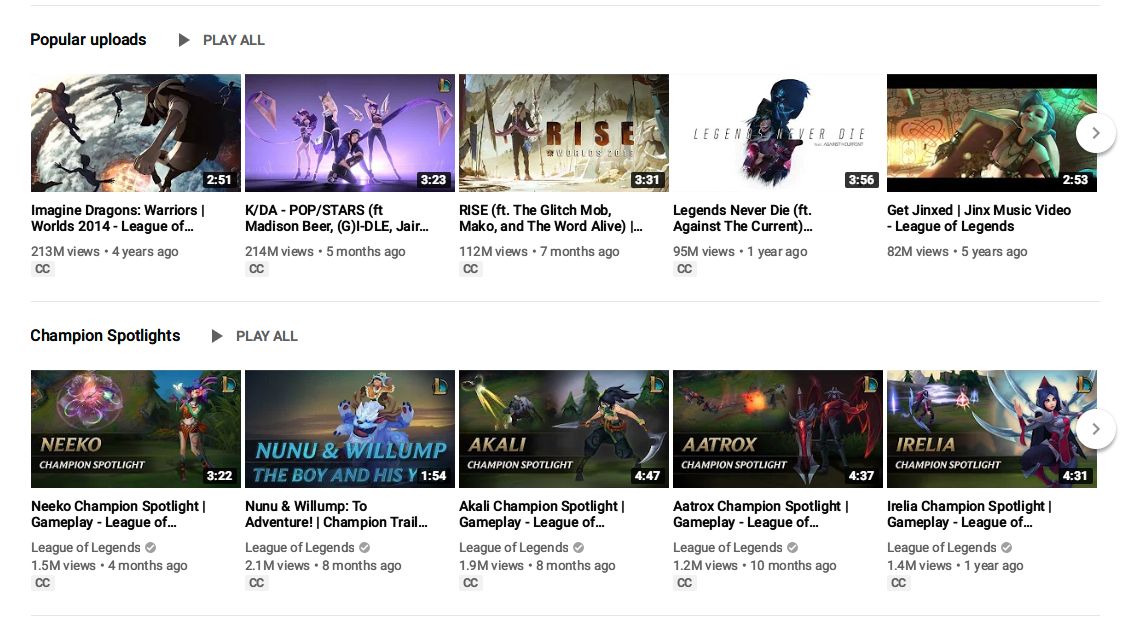Click CC badge under Aatrox Champion Spotlight
This screenshot has width=1121, height=617.
[684, 583]
